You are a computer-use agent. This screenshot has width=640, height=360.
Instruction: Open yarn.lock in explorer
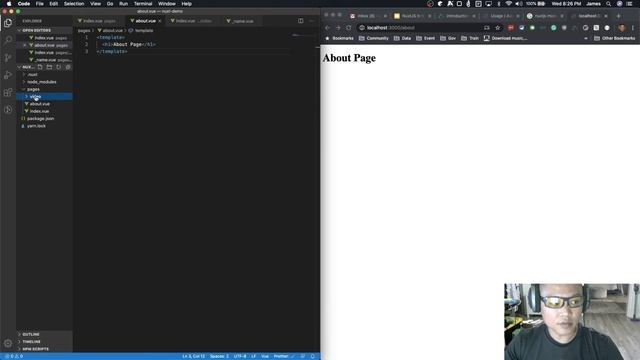point(36,126)
